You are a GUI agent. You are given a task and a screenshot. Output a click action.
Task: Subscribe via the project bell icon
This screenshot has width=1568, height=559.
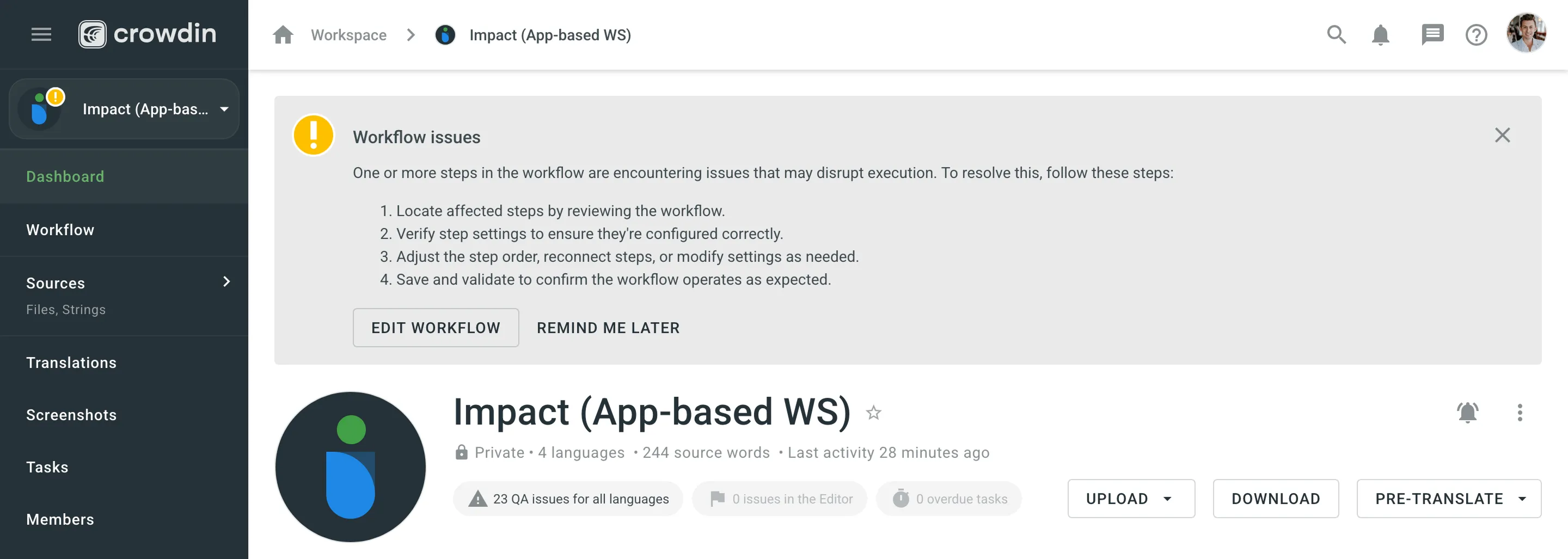(1468, 413)
